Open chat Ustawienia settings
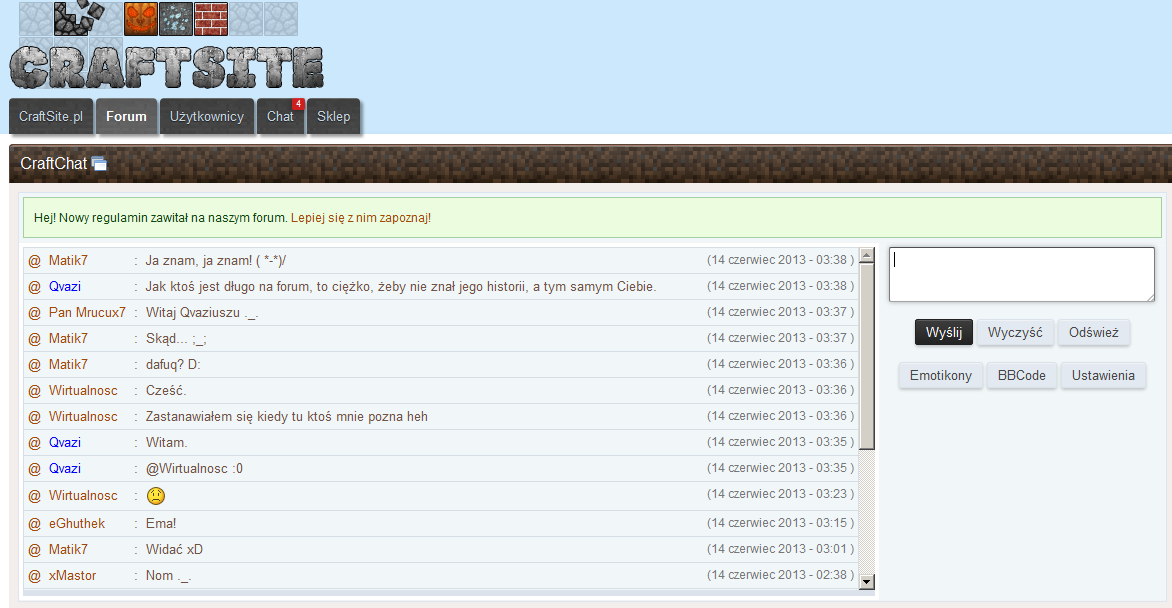This screenshot has width=1172, height=608. tap(1103, 375)
